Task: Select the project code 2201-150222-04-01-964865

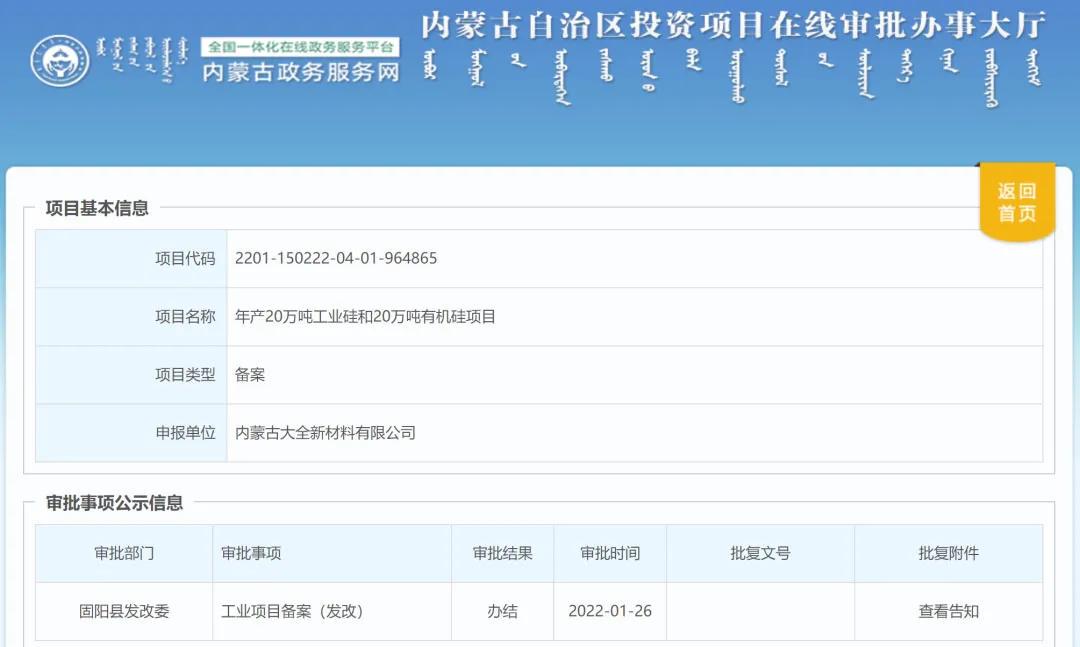Action: point(336,258)
